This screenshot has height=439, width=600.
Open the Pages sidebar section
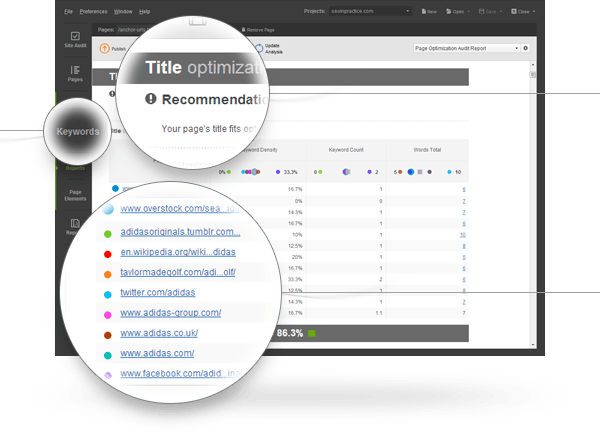pyautogui.click(x=75, y=73)
